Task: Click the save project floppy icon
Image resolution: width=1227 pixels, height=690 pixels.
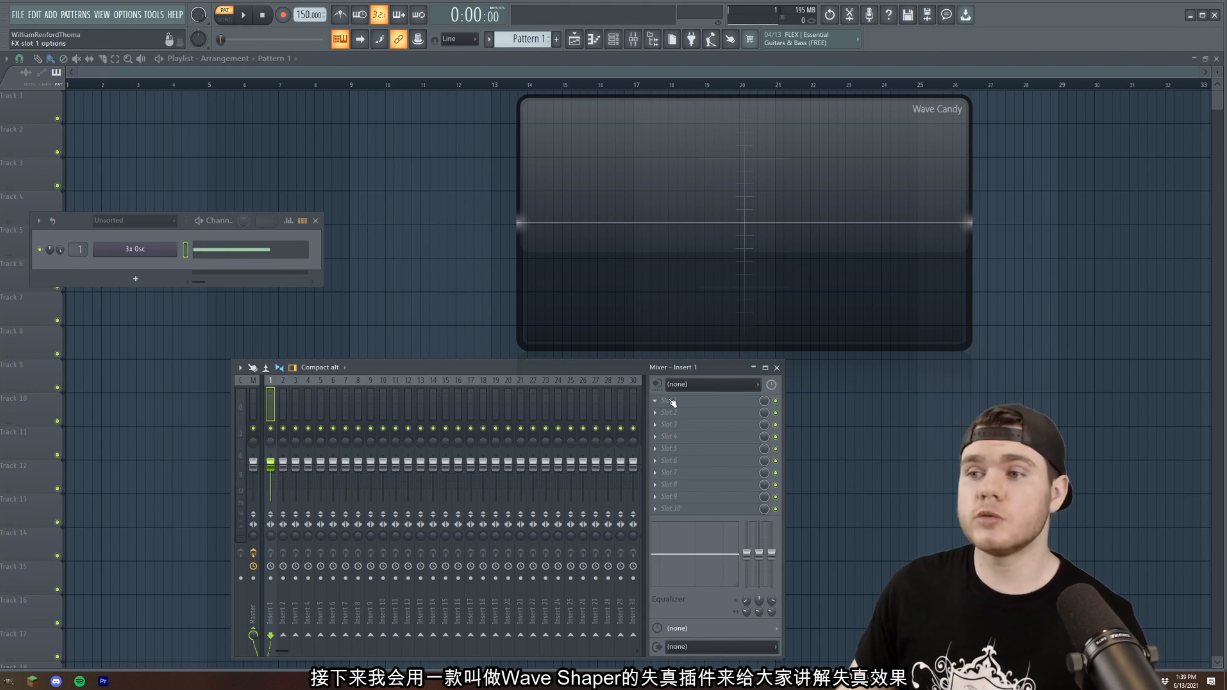Action: tap(907, 15)
